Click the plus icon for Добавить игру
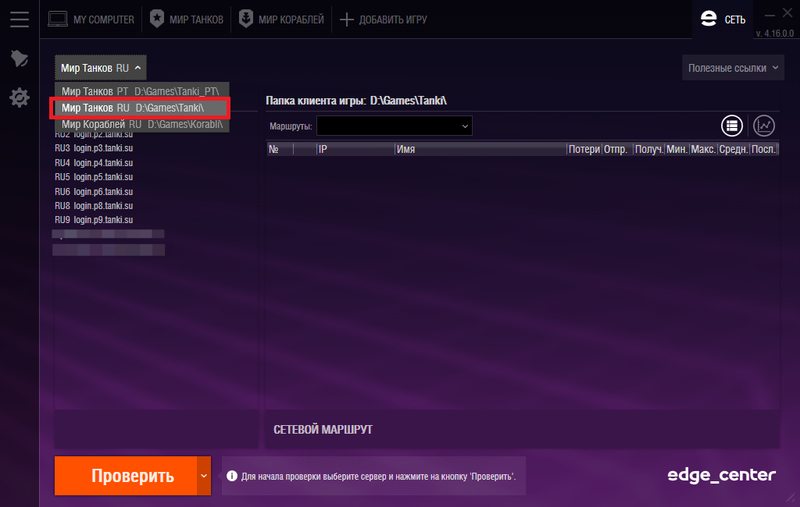Image resolution: width=800 pixels, height=507 pixels. pyautogui.click(x=346, y=20)
